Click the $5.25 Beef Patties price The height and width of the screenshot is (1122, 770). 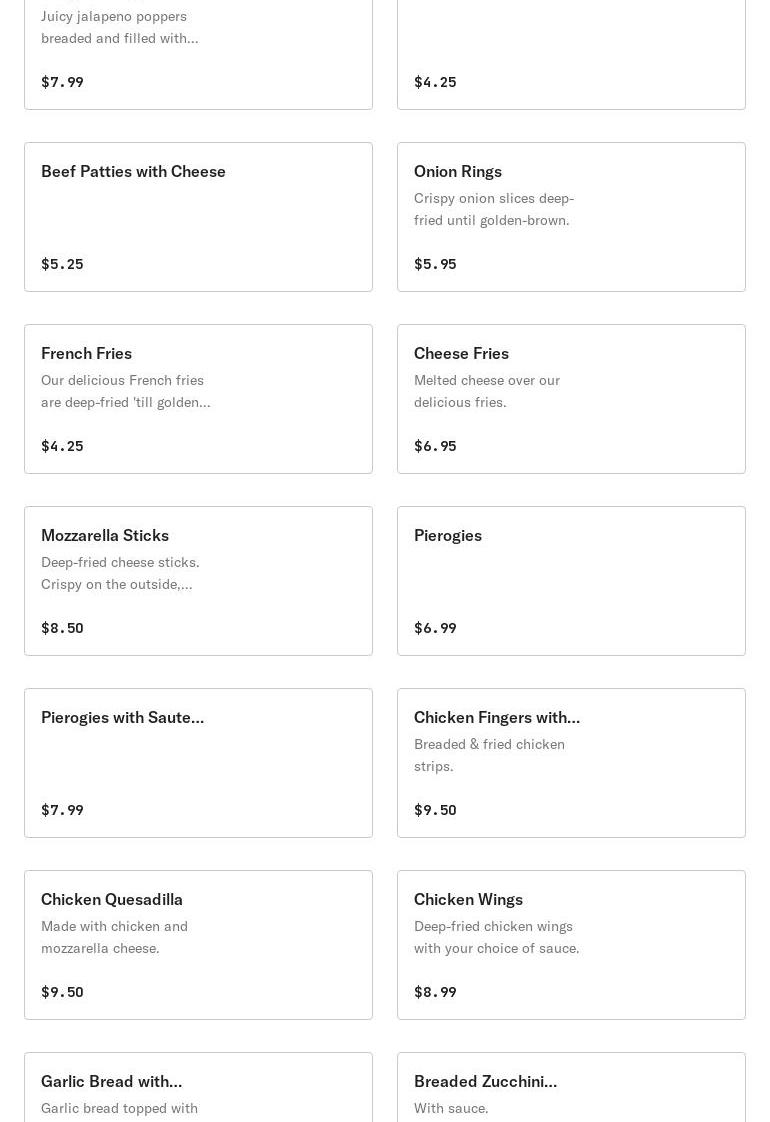click(62, 264)
